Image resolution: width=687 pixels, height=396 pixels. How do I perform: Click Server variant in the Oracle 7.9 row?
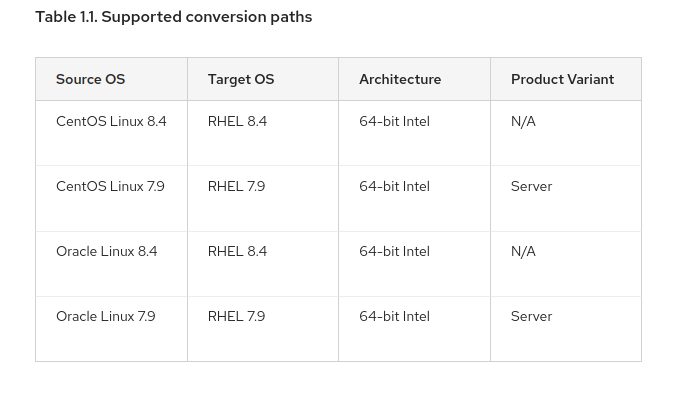tap(531, 316)
